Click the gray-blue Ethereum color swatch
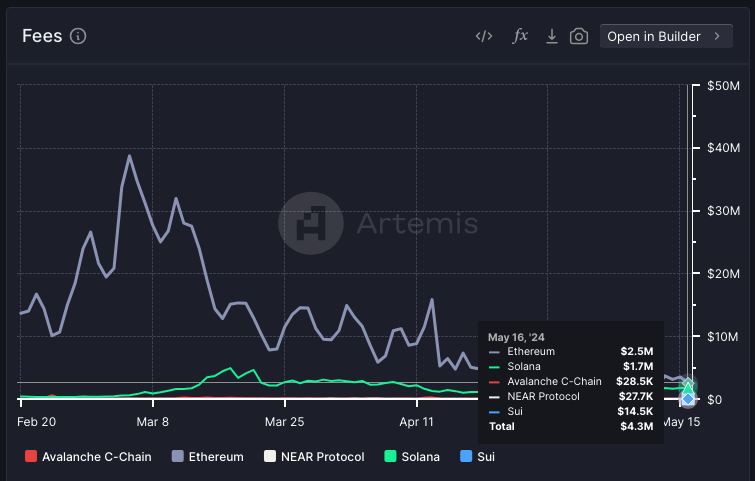 pos(178,456)
